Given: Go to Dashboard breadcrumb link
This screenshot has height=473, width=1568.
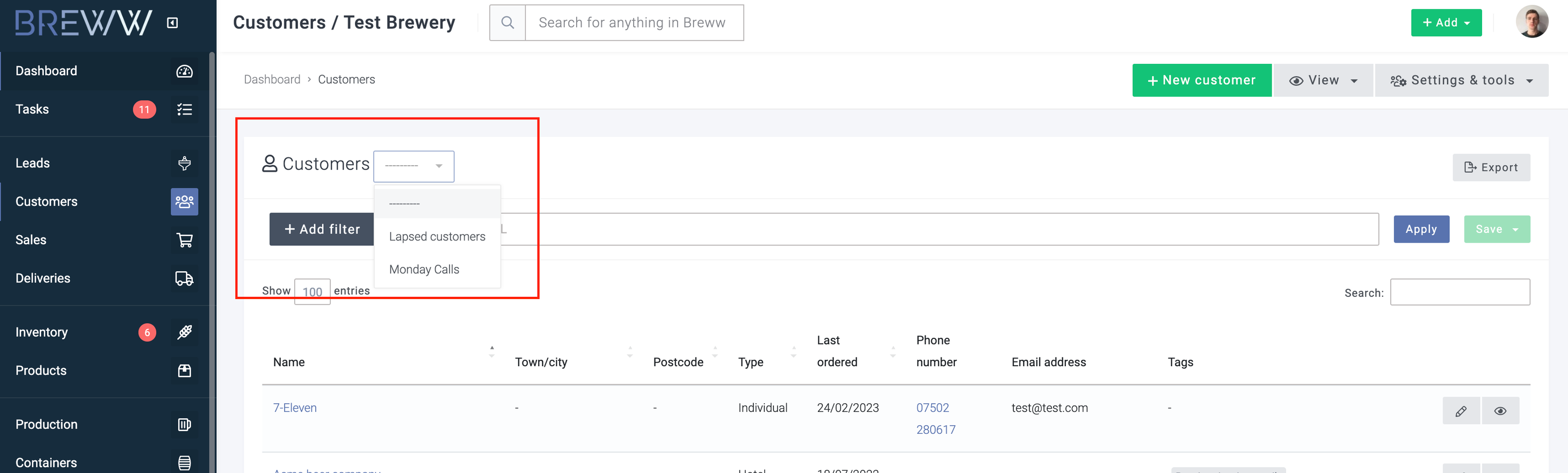Looking at the screenshot, I should [272, 80].
